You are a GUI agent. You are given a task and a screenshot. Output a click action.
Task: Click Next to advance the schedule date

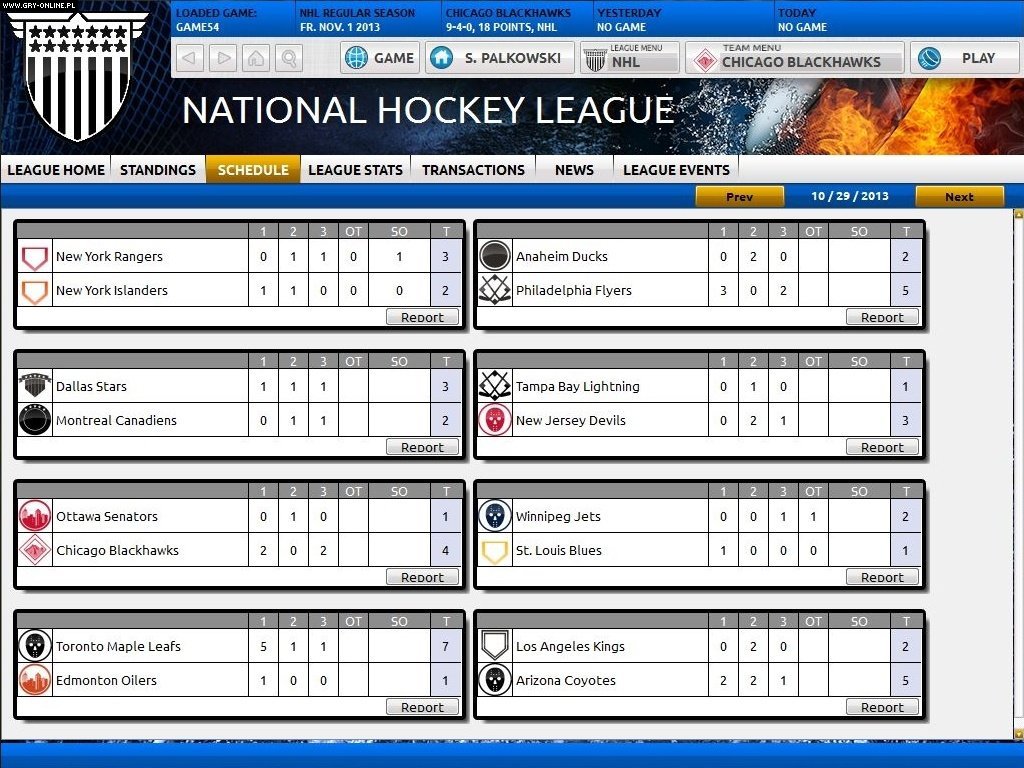959,196
